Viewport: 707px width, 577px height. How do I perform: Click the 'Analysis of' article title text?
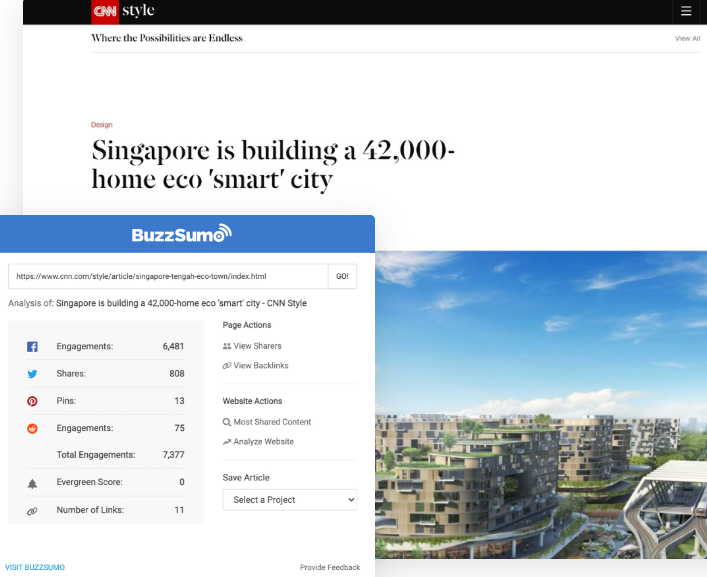pos(181,303)
